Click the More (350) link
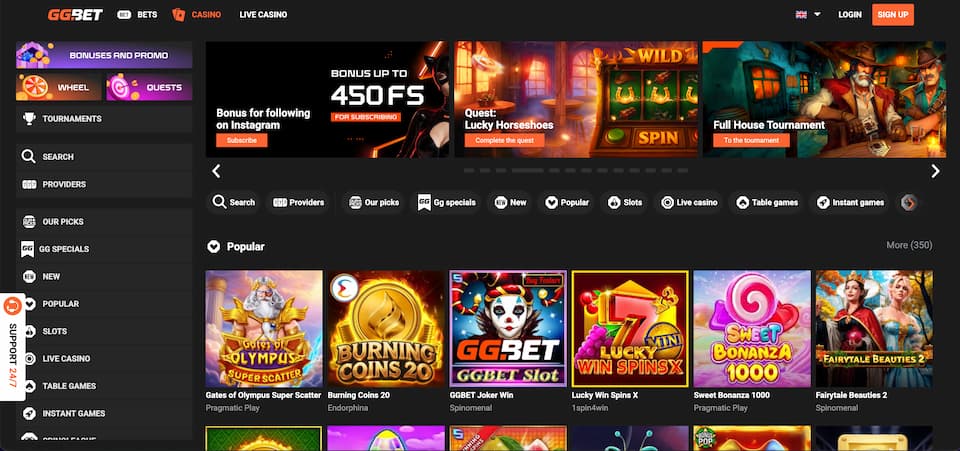The image size is (960, 451). pyautogui.click(x=909, y=245)
